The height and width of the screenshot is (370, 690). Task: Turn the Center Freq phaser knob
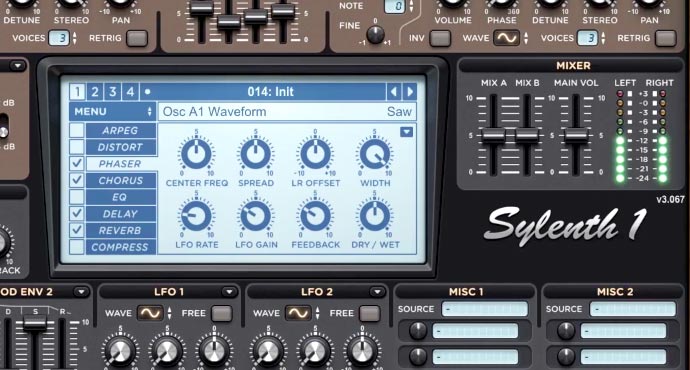pyautogui.click(x=197, y=154)
